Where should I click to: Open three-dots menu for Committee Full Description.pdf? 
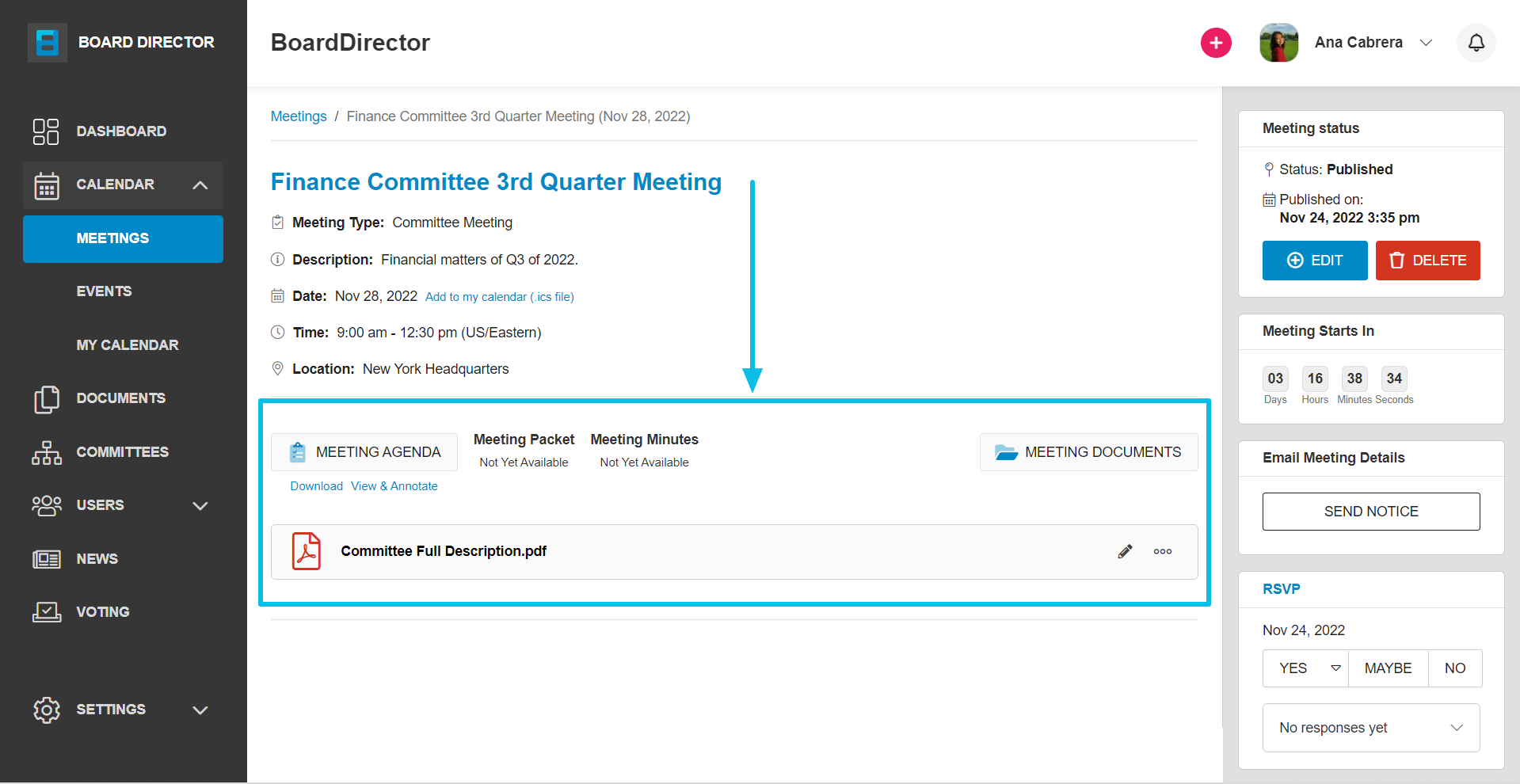(x=1162, y=551)
